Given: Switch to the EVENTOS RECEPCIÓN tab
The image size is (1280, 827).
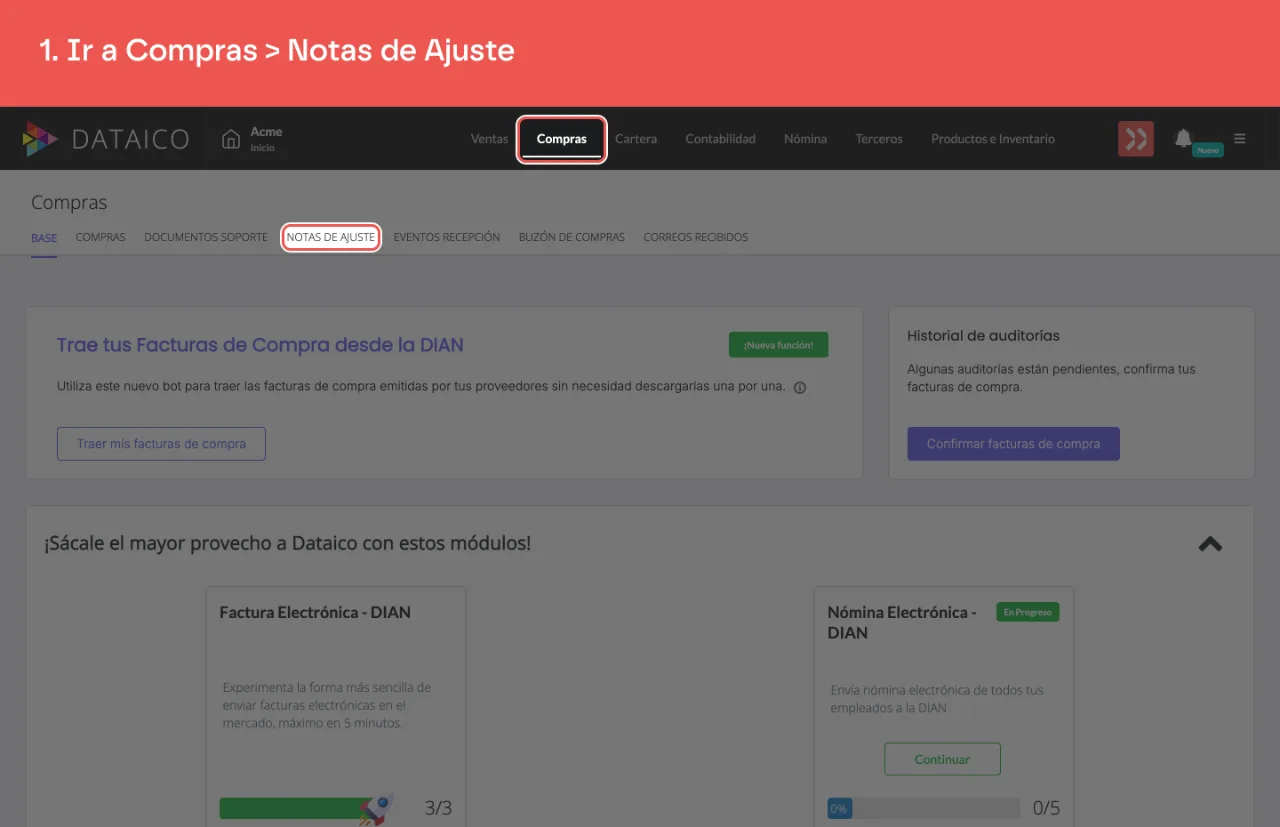Looking at the screenshot, I should tap(447, 238).
